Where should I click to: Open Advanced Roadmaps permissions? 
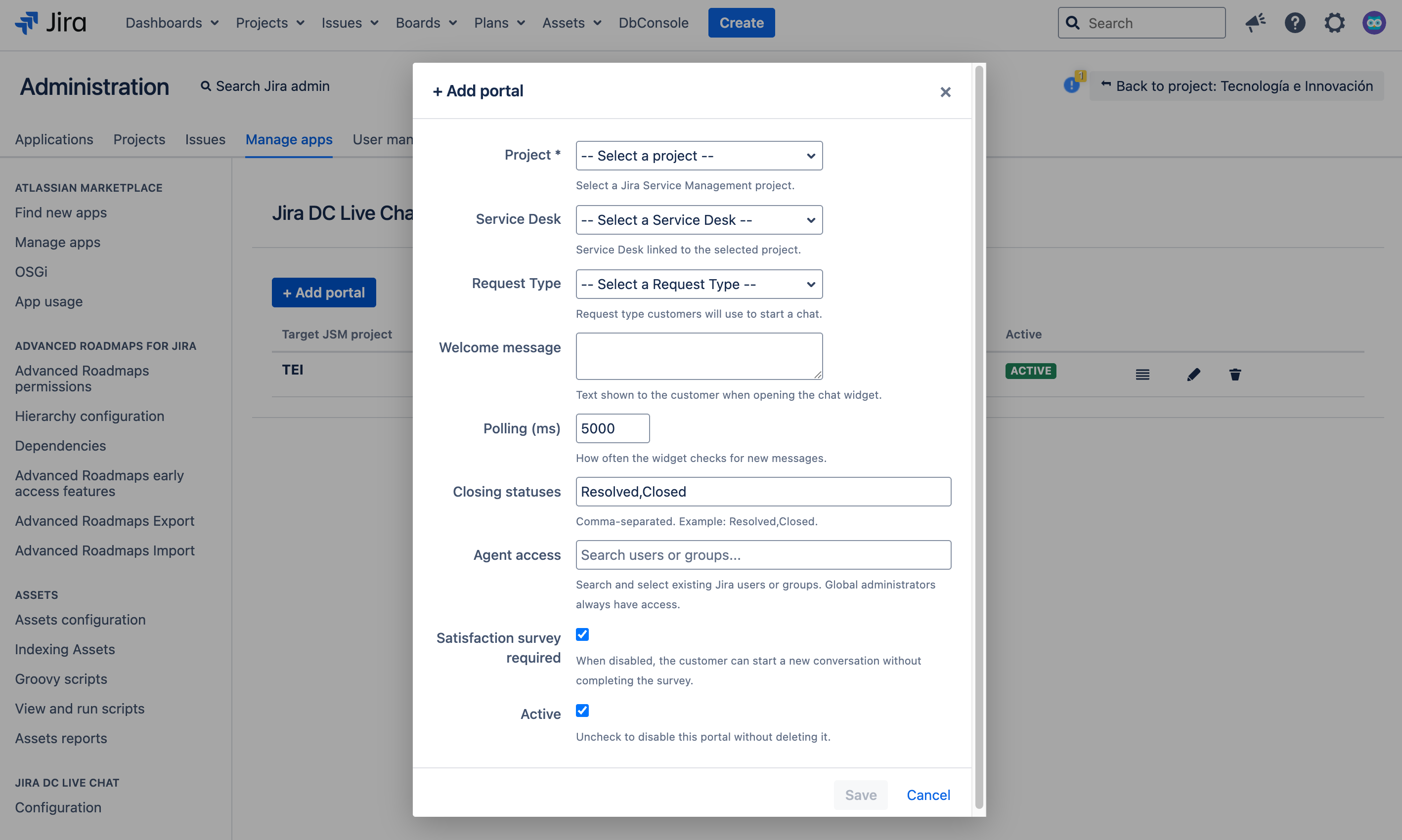tap(82, 378)
